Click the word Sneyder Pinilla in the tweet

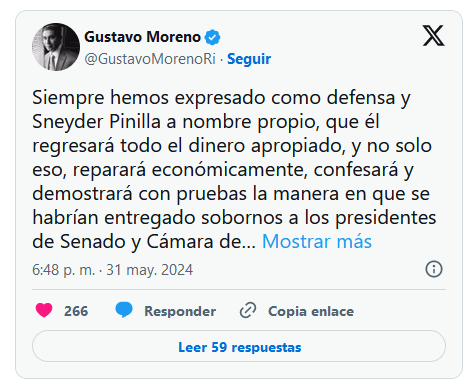pos(97,122)
